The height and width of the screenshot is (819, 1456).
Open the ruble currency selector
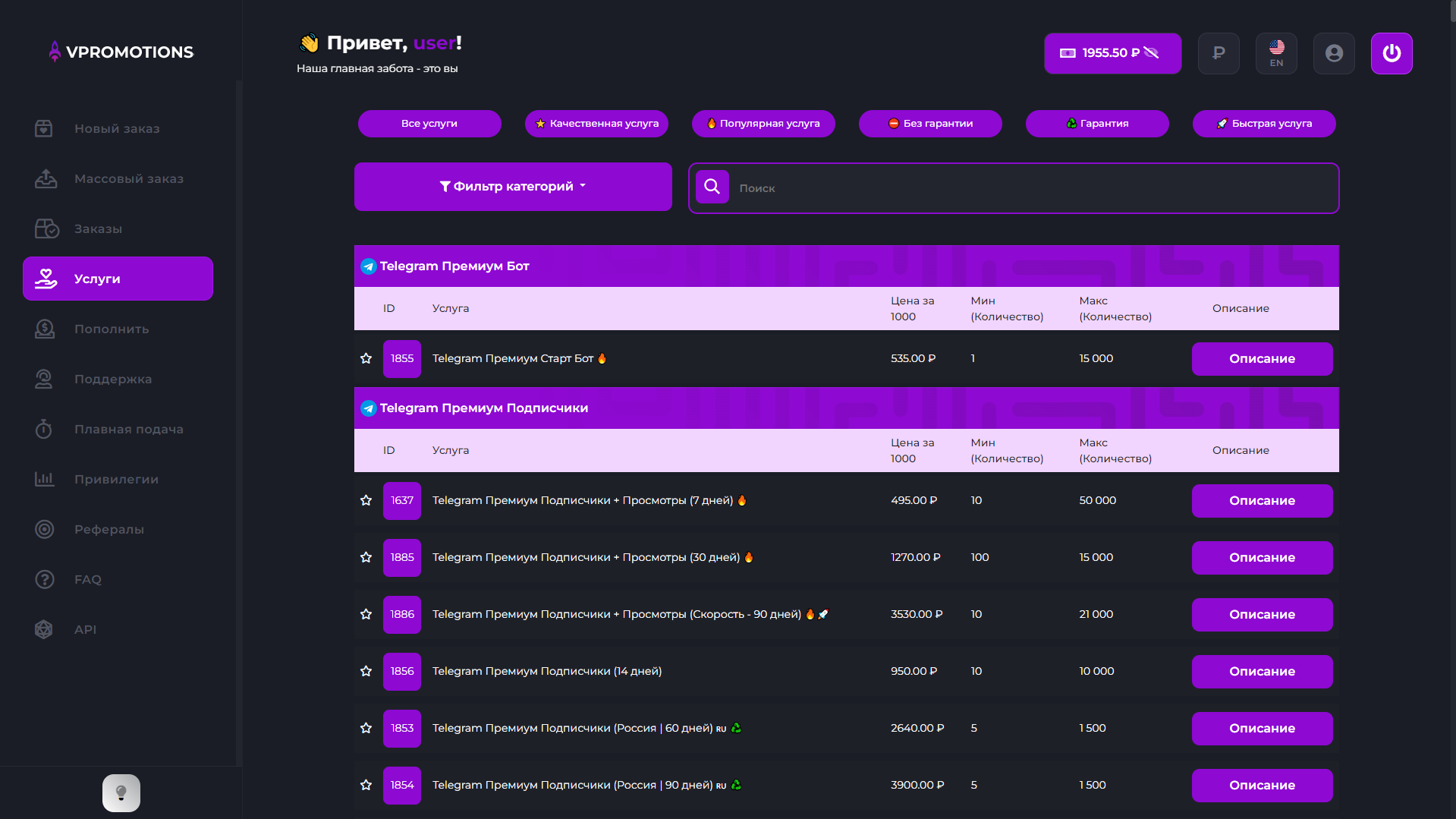coord(1219,53)
